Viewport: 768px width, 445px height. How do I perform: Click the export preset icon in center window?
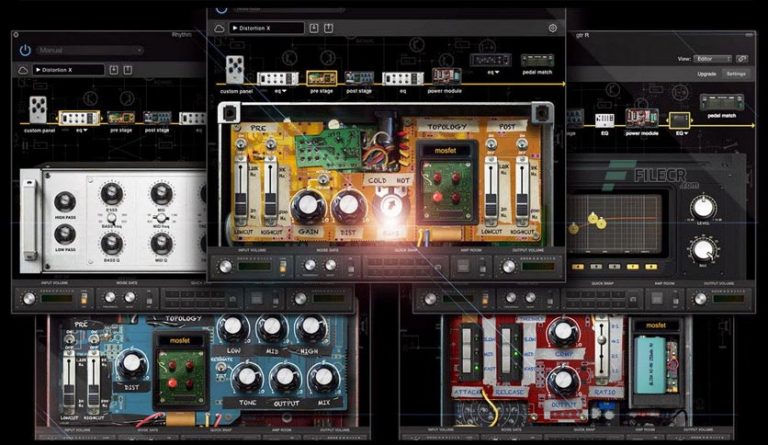coord(328,28)
